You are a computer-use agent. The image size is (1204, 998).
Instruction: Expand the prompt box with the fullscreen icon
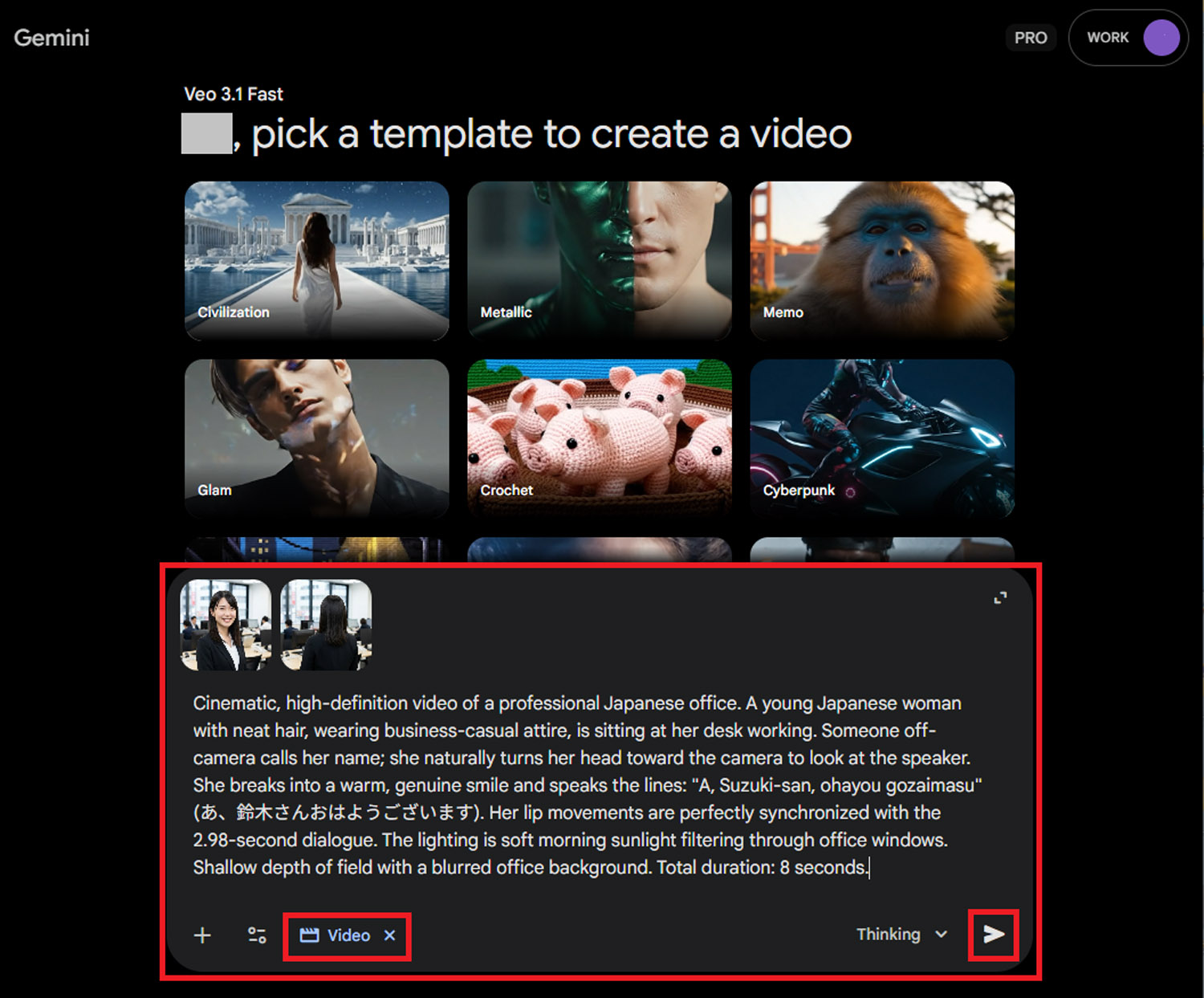[x=1001, y=597]
